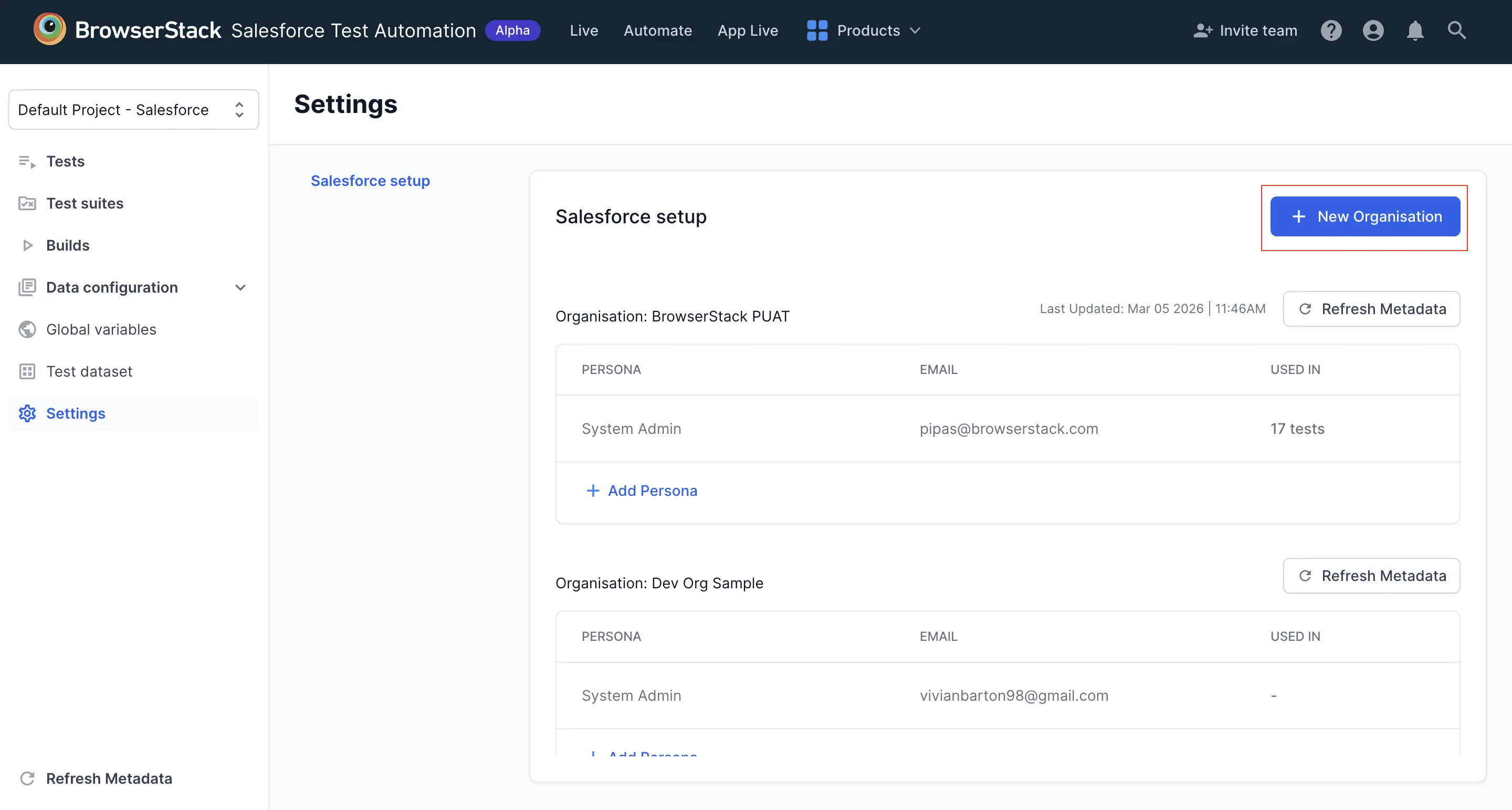Click the BrowserStack logo icon
The height and width of the screenshot is (810, 1512).
click(x=49, y=29)
